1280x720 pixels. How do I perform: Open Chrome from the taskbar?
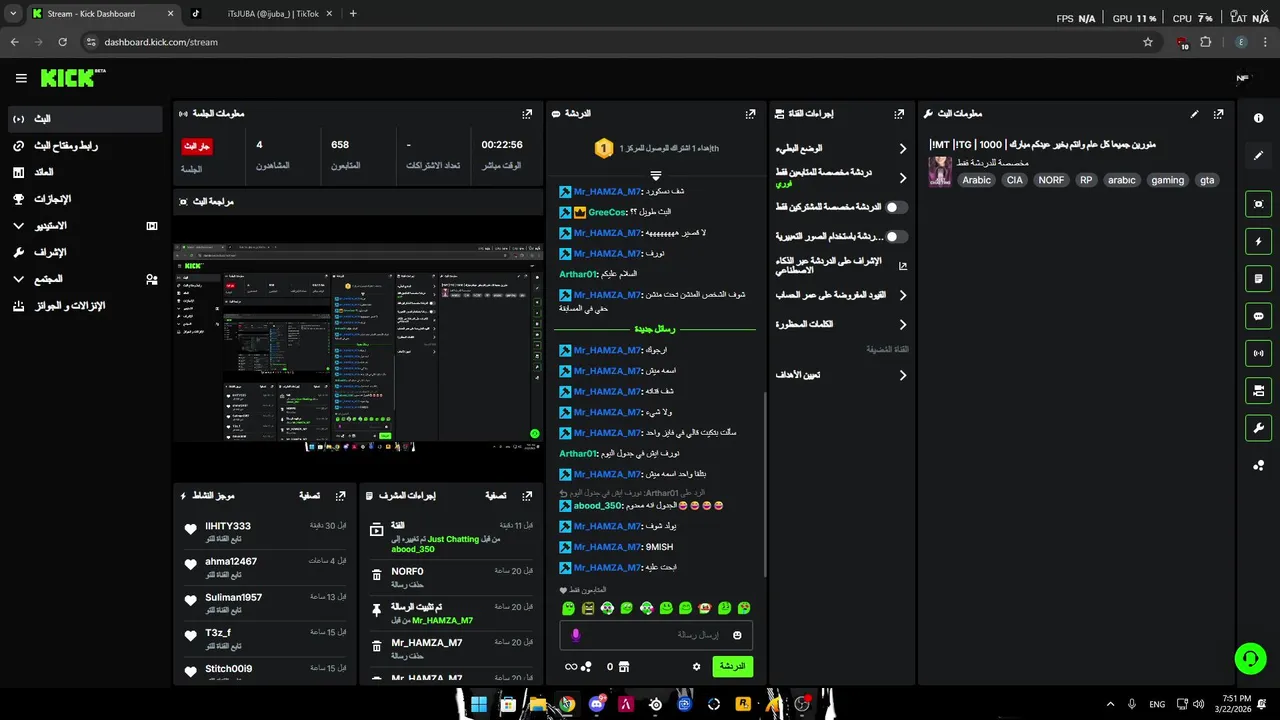[x=567, y=704]
